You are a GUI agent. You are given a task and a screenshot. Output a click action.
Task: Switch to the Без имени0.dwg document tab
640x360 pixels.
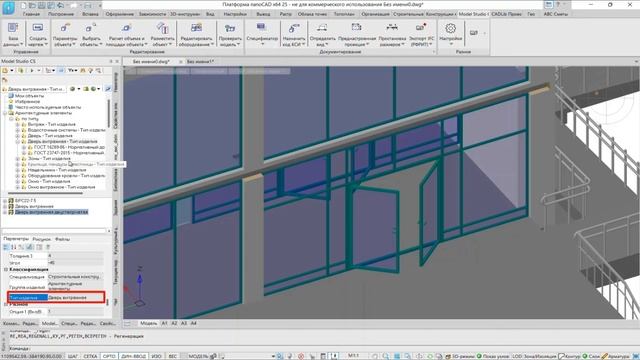pos(151,62)
